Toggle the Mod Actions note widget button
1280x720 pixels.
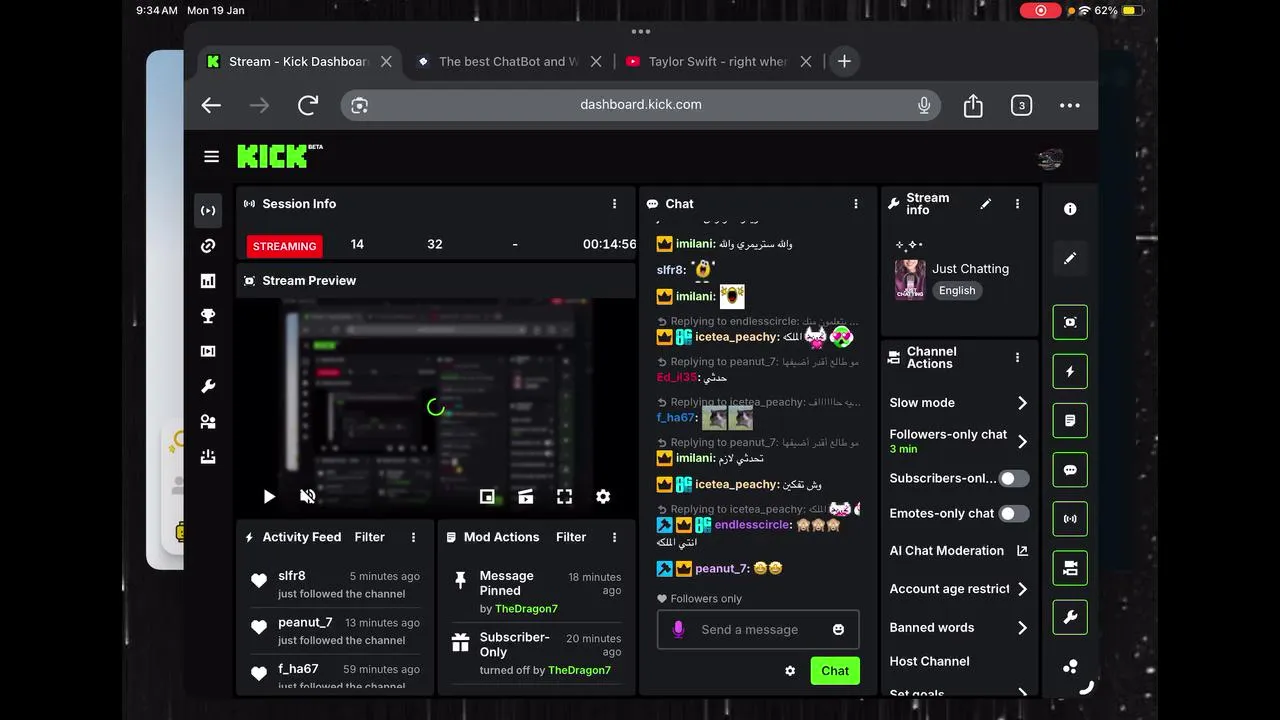[x=1070, y=421]
